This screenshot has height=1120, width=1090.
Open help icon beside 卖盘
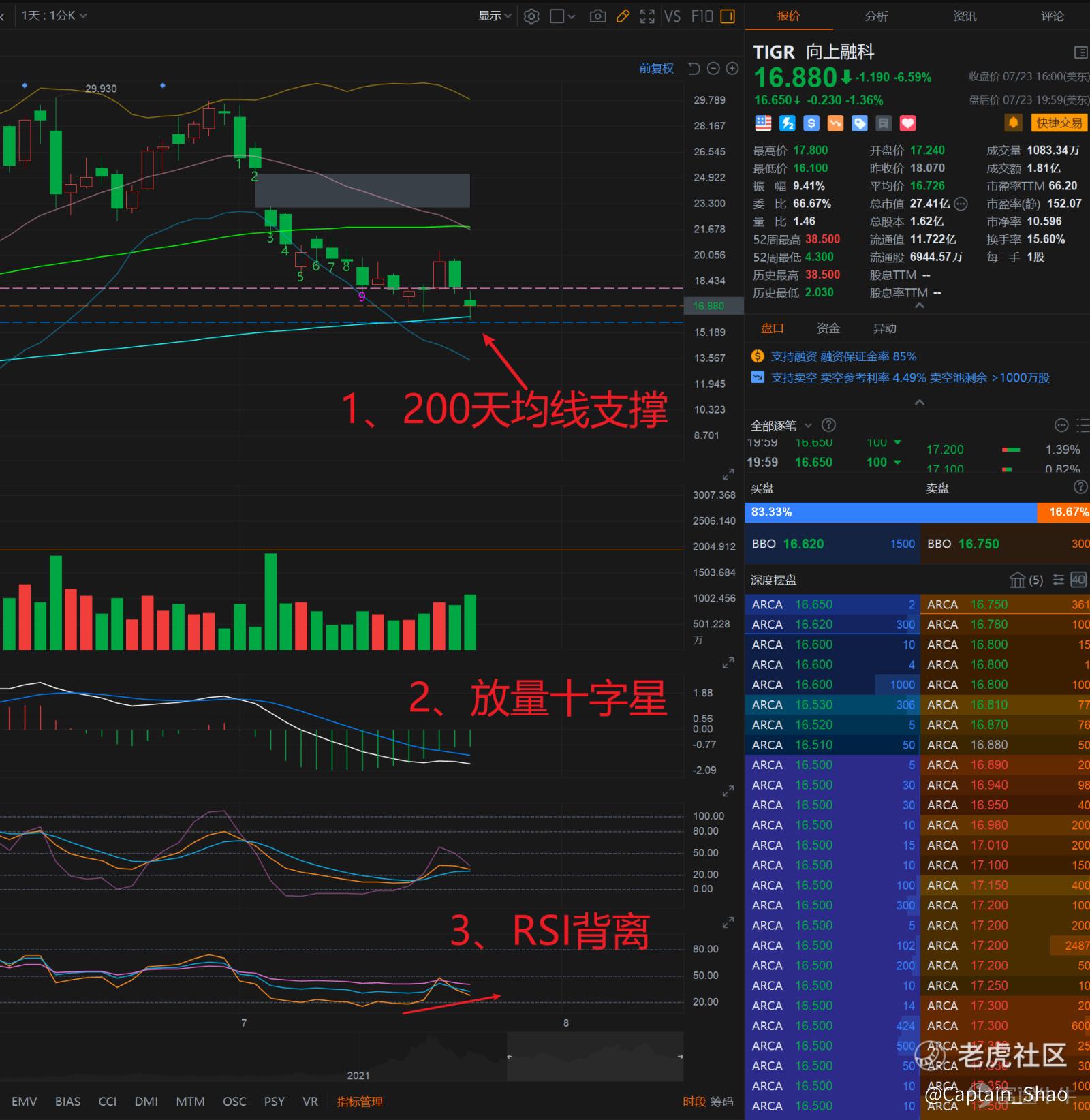1080,486
